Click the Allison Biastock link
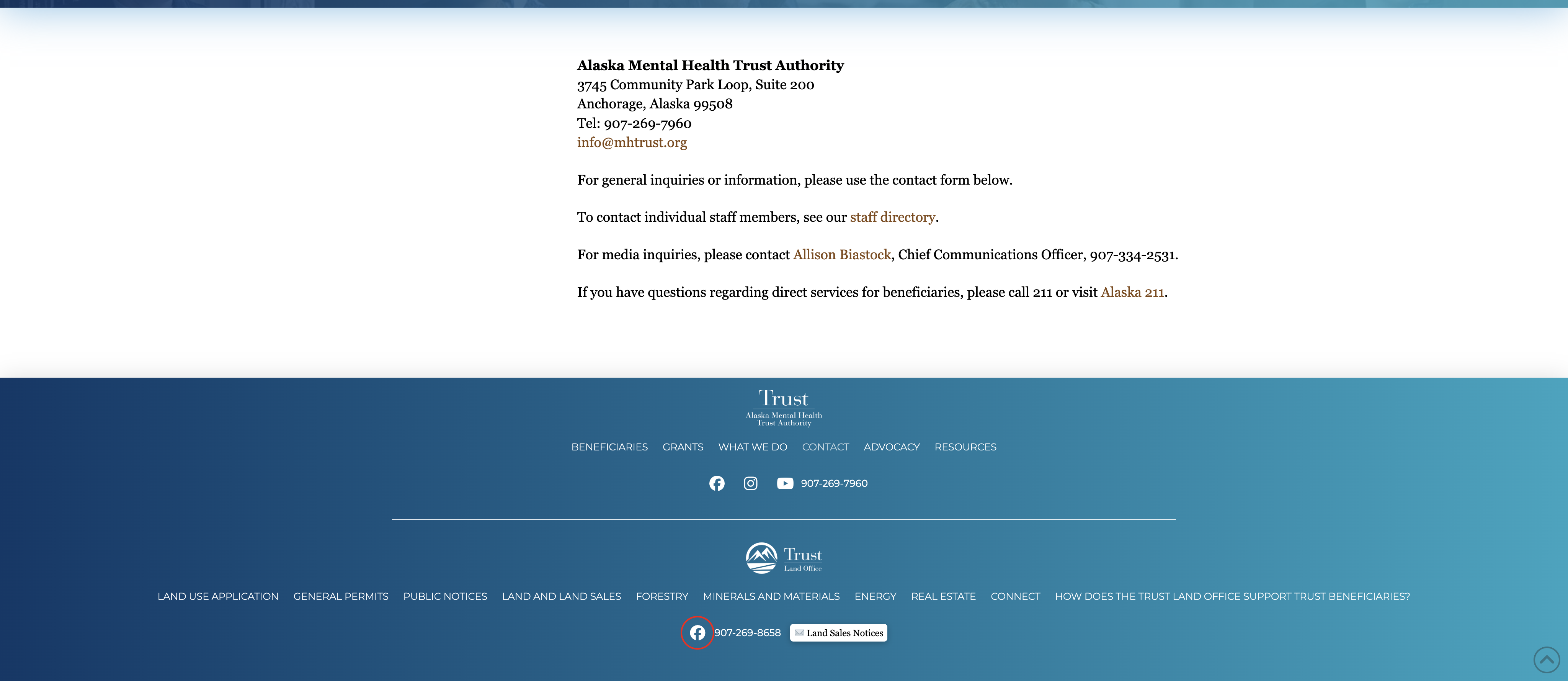 (x=841, y=255)
